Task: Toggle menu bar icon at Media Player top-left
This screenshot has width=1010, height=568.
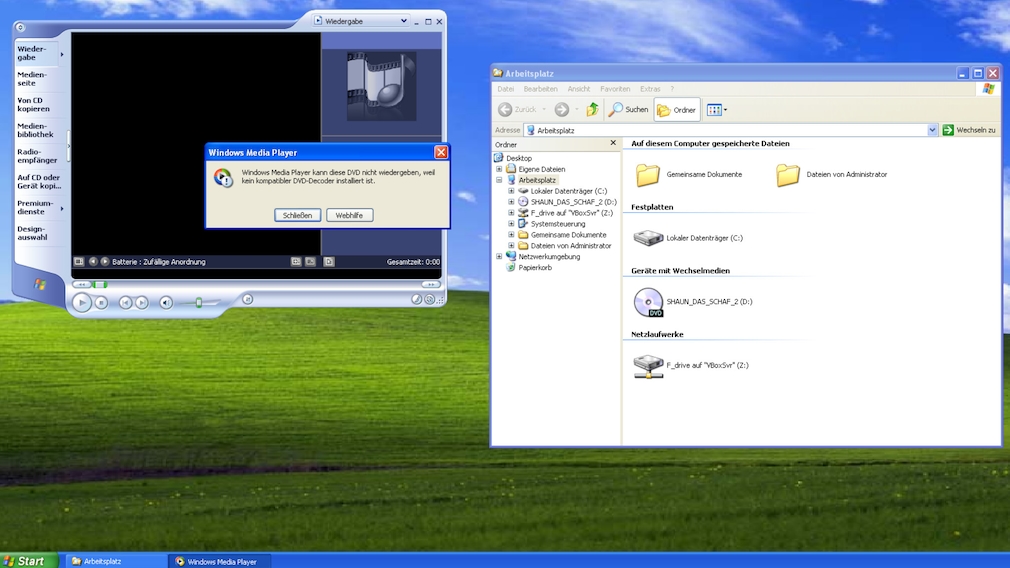Action: (20, 27)
